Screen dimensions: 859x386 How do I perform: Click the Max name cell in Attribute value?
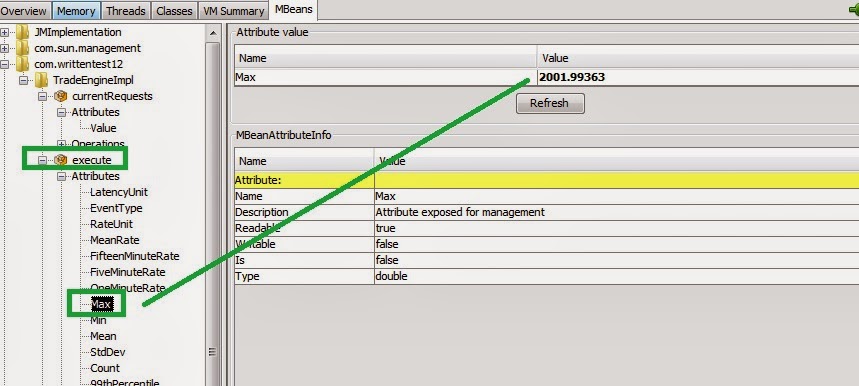pos(386,77)
